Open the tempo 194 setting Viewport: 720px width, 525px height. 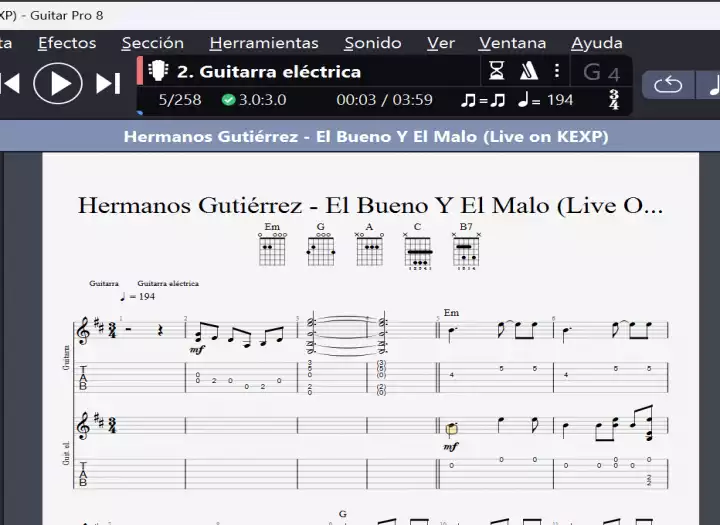pyautogui.click(x=546, y=100)
